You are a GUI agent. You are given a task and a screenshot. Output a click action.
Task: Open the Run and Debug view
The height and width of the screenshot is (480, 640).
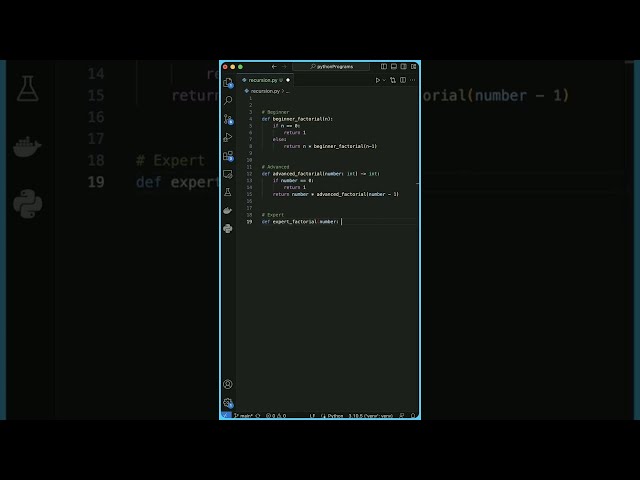[228, 137]
